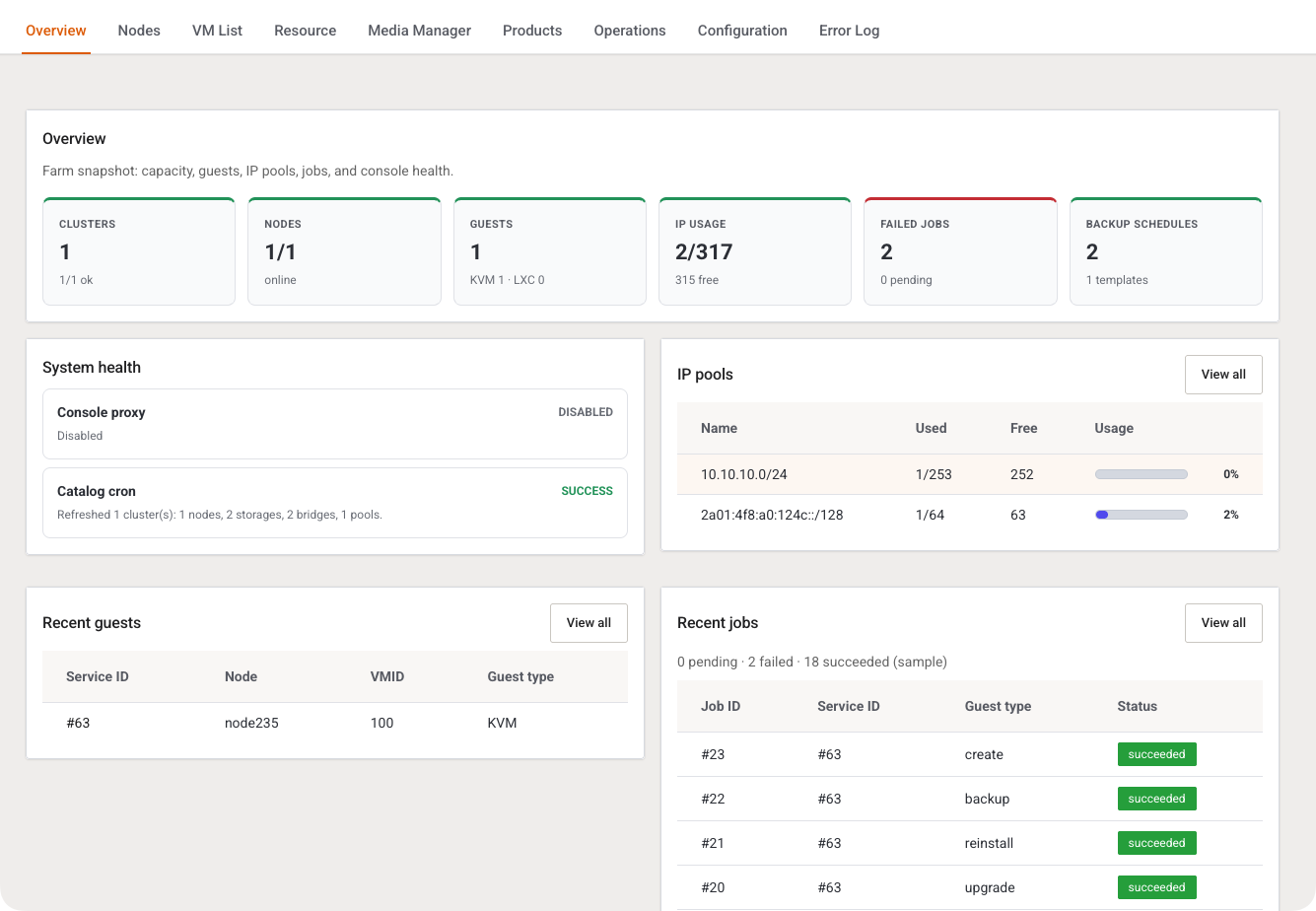This screenshot has width=1316, height=911.
Task: Open the Nodes tab
Action: coord(139,31)
